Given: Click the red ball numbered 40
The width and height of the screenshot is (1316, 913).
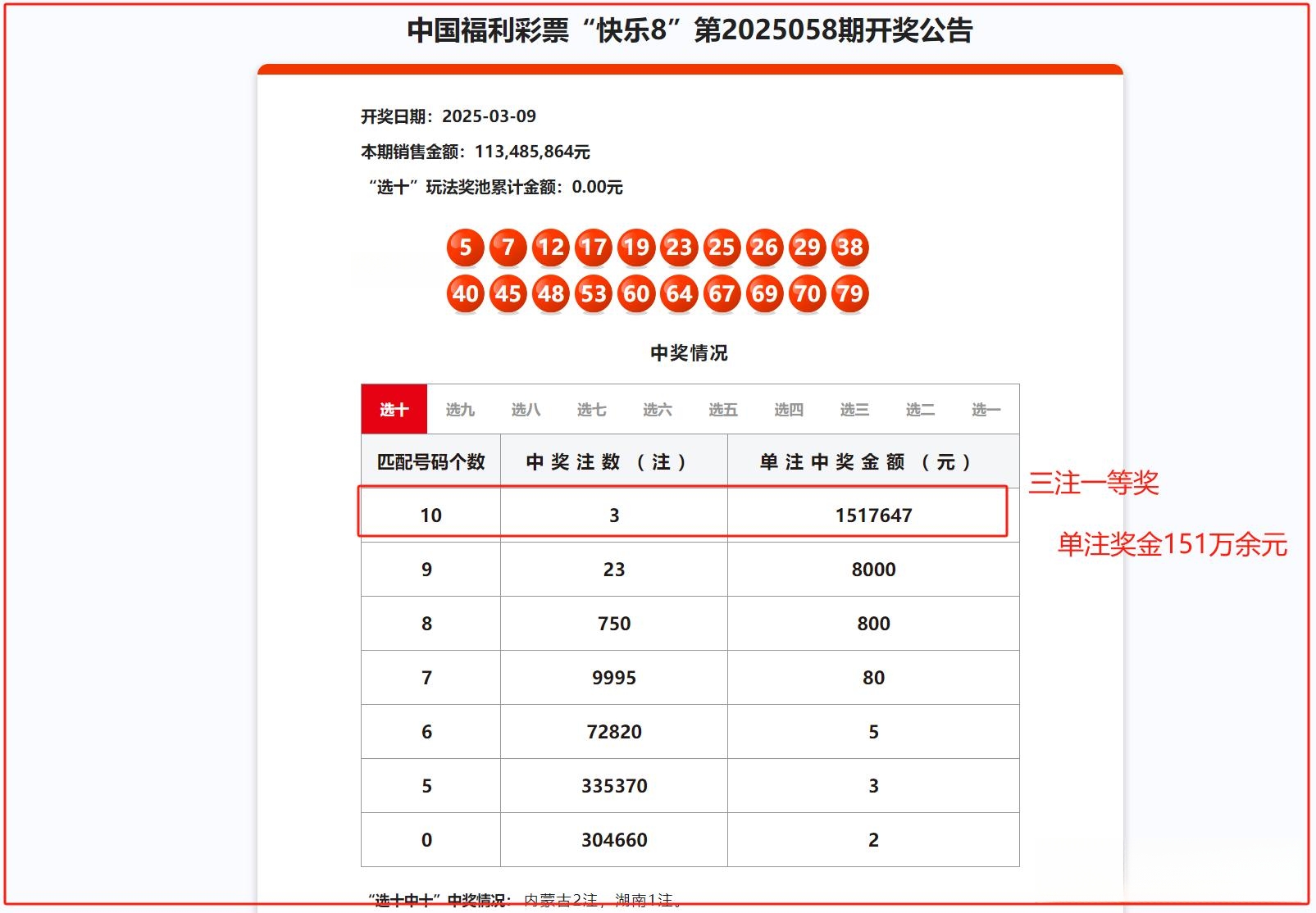Looking at the screenshot, I should (466, 293).
